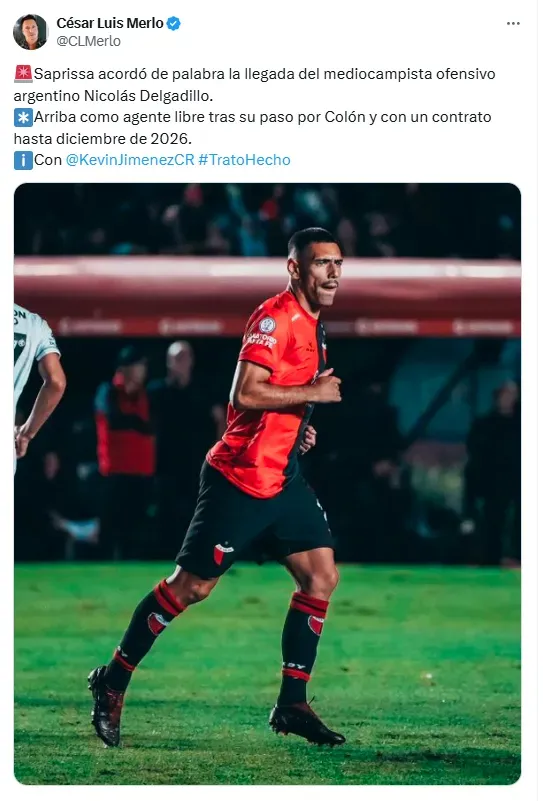
Task: Click the blue verified checkmark badge
Action: point(174,23)
